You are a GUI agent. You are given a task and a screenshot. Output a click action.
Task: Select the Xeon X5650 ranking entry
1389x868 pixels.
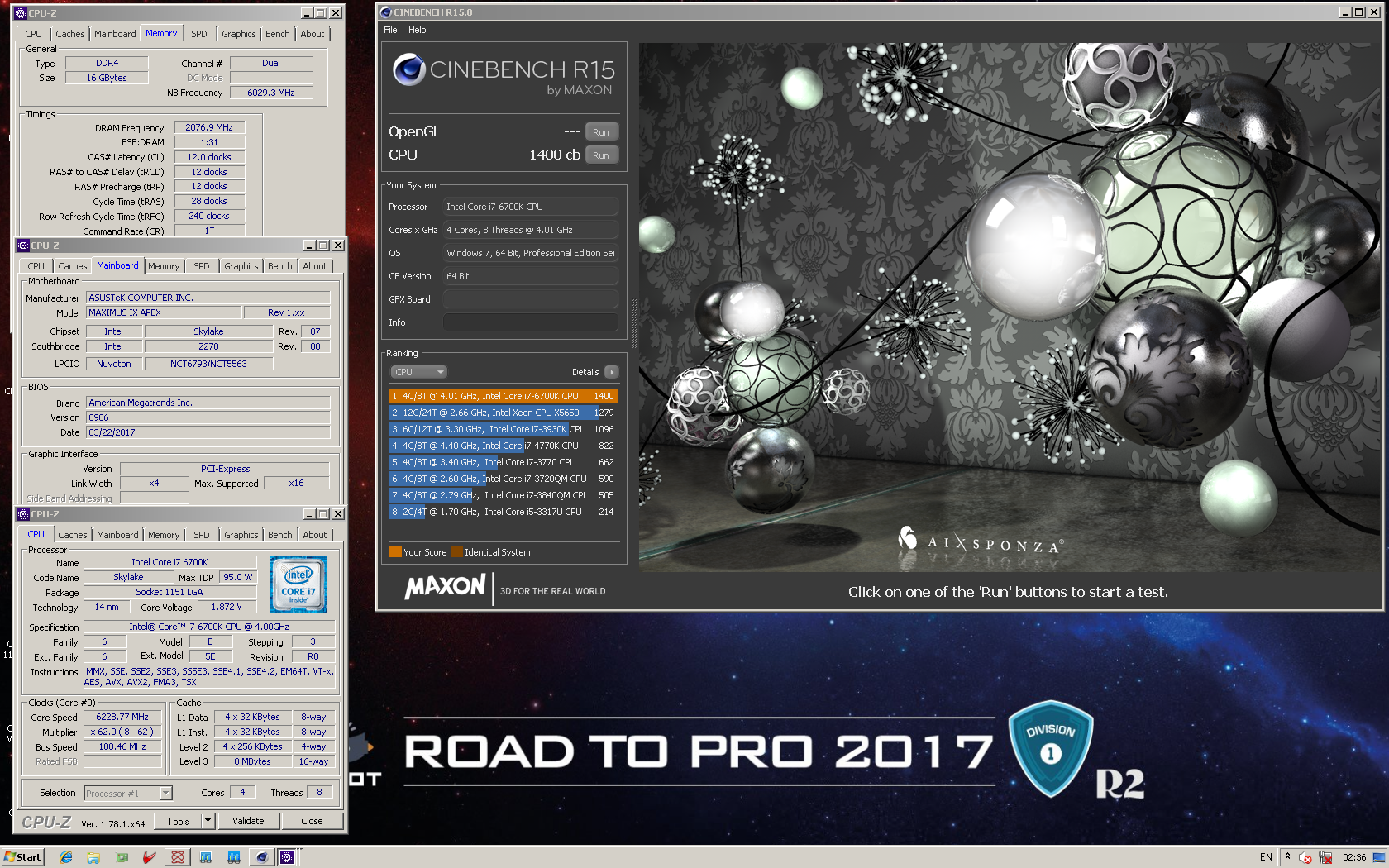tap(504, 413)
